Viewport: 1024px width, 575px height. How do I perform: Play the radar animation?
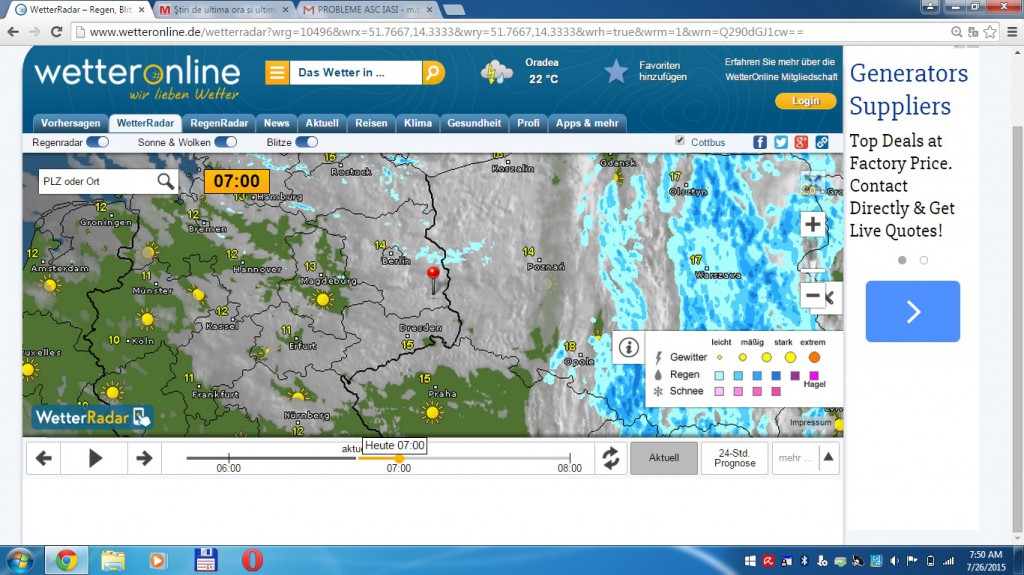[95, 458]
